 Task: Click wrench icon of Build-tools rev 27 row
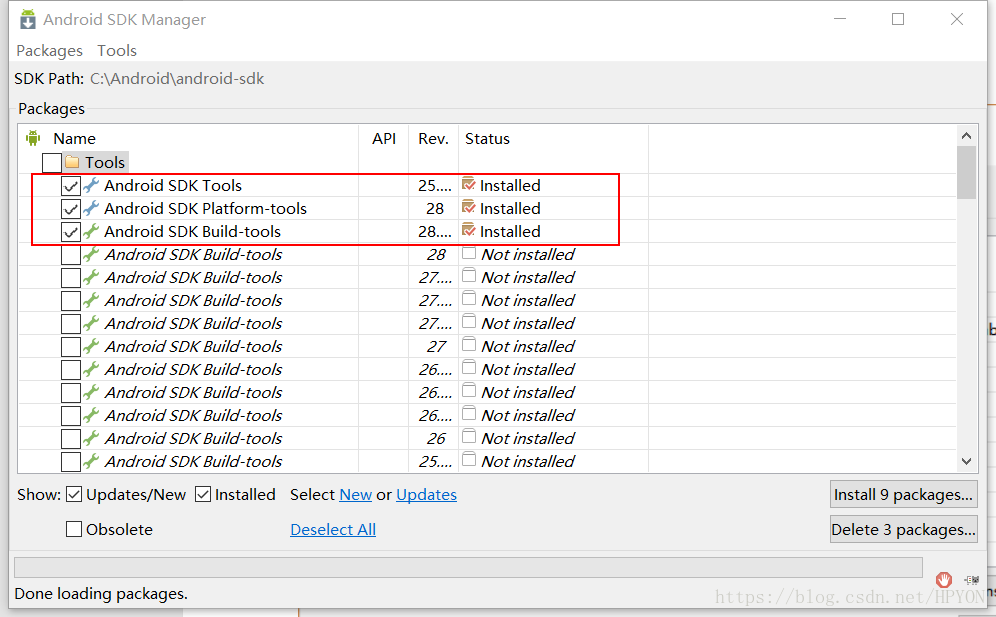point(91,346)
